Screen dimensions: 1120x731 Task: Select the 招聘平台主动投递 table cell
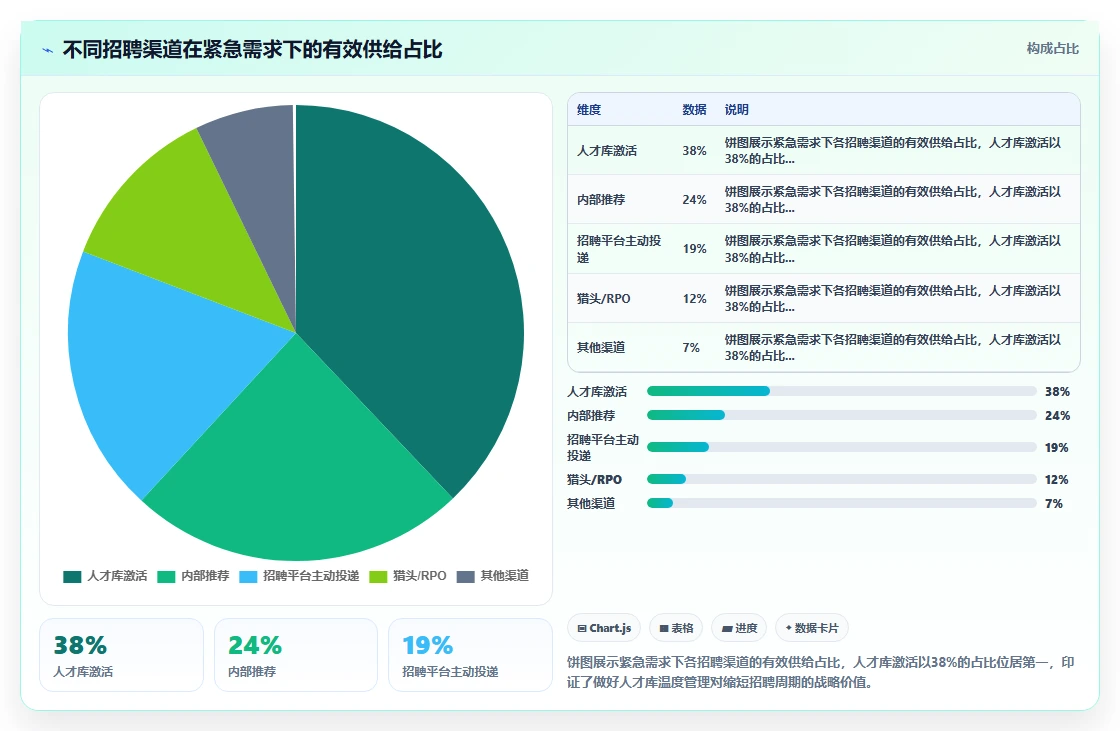(619, 249)
